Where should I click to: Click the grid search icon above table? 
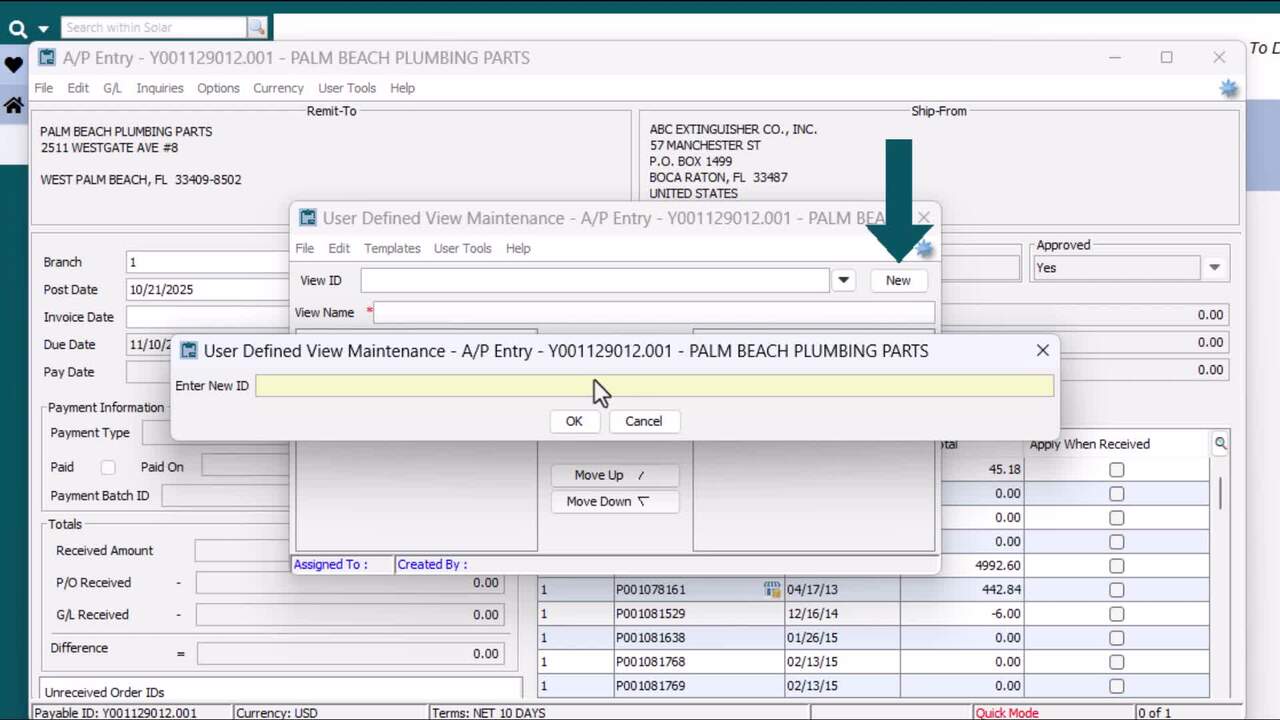pyautogui.click(x=1220, y=443)
